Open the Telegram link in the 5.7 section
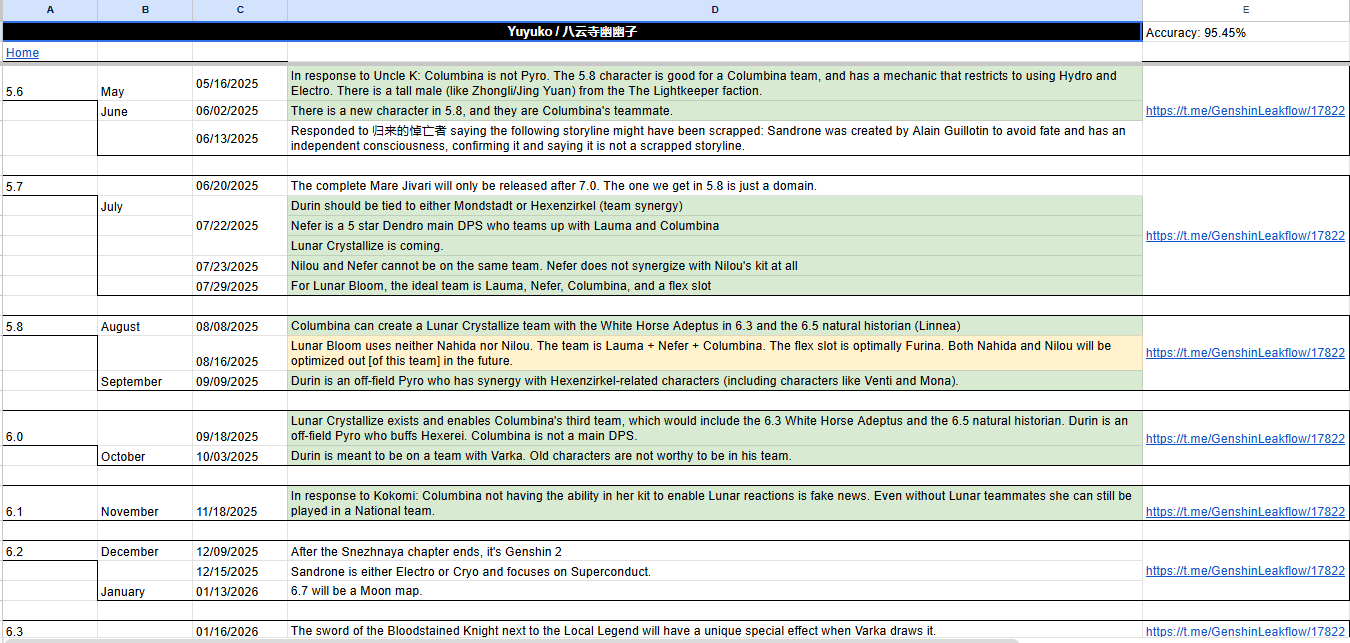 tap(1245, 236)
